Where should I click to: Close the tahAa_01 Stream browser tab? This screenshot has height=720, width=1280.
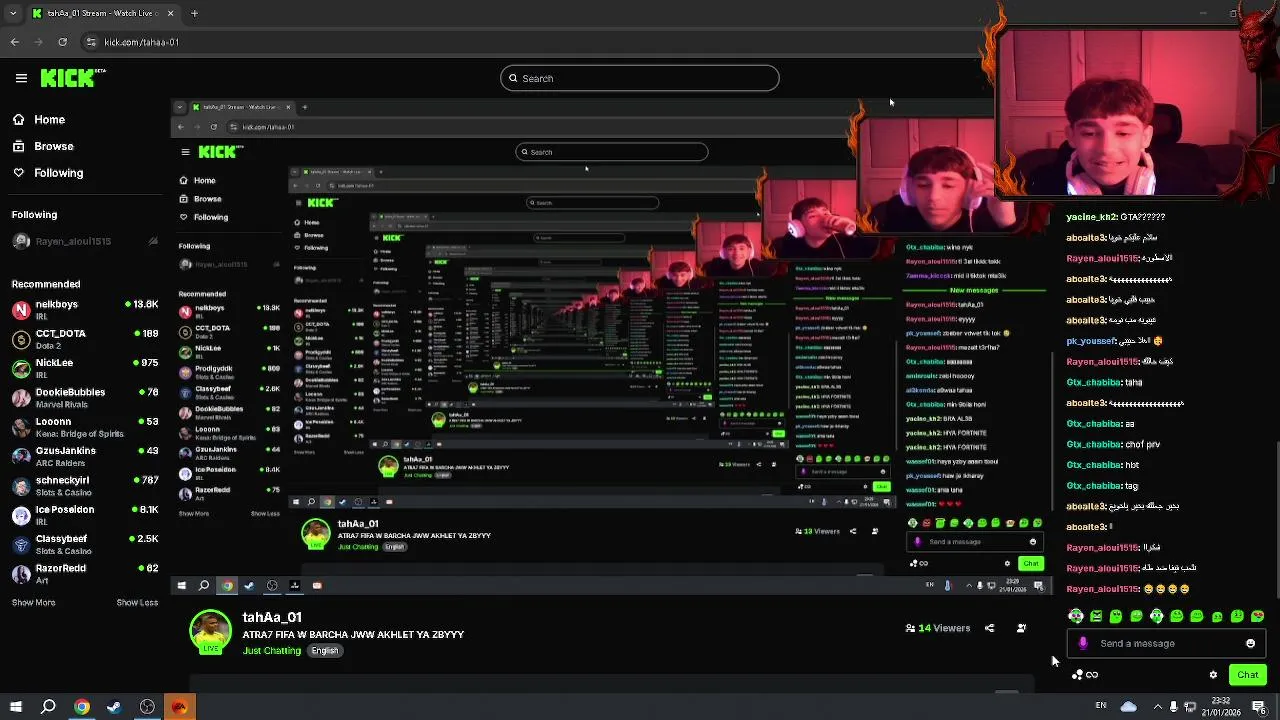(x=170, y=13)
